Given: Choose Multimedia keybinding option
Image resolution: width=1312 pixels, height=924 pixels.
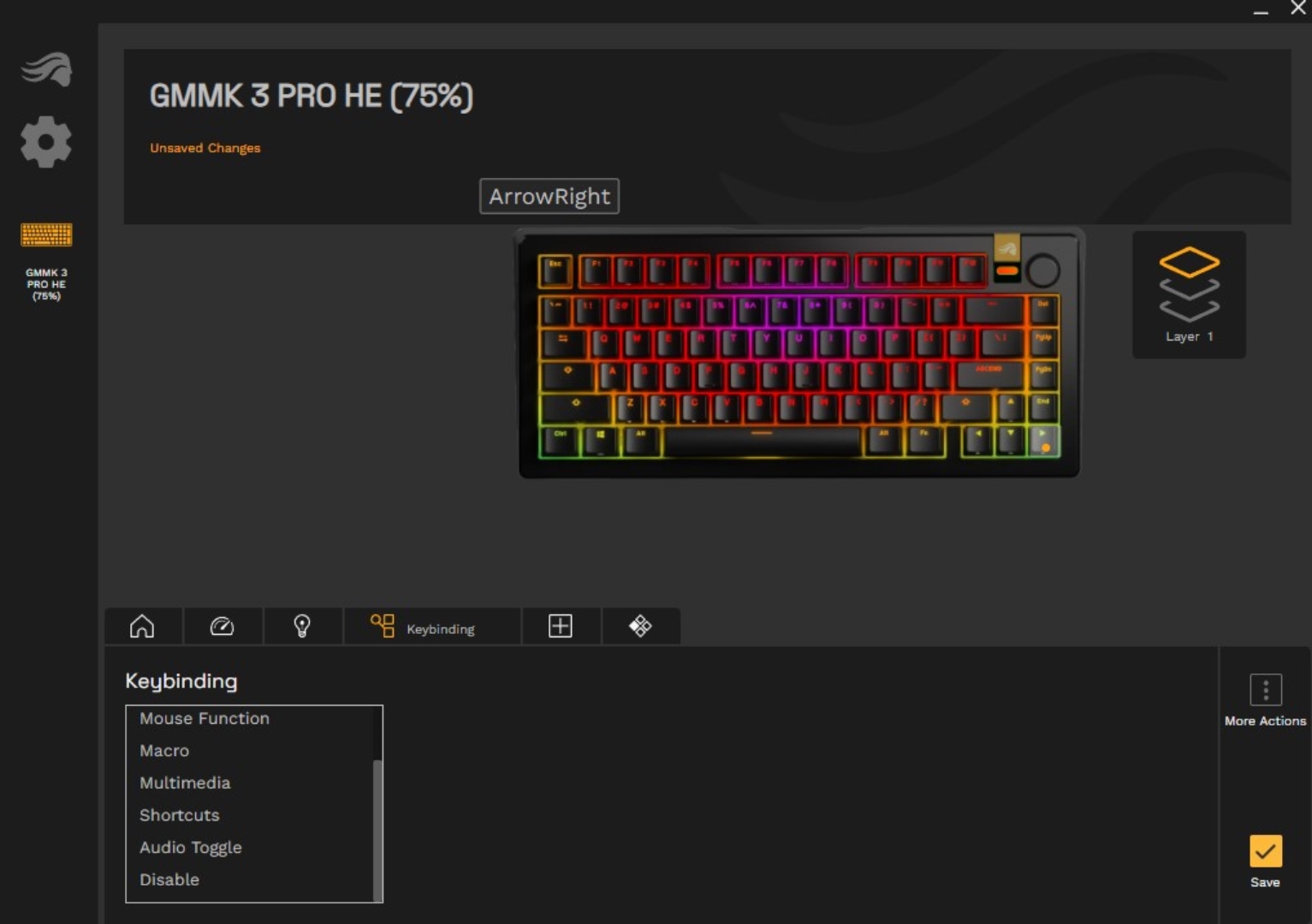Looking at the screenshot, I should pyautogui.click(x=185, y=783).
